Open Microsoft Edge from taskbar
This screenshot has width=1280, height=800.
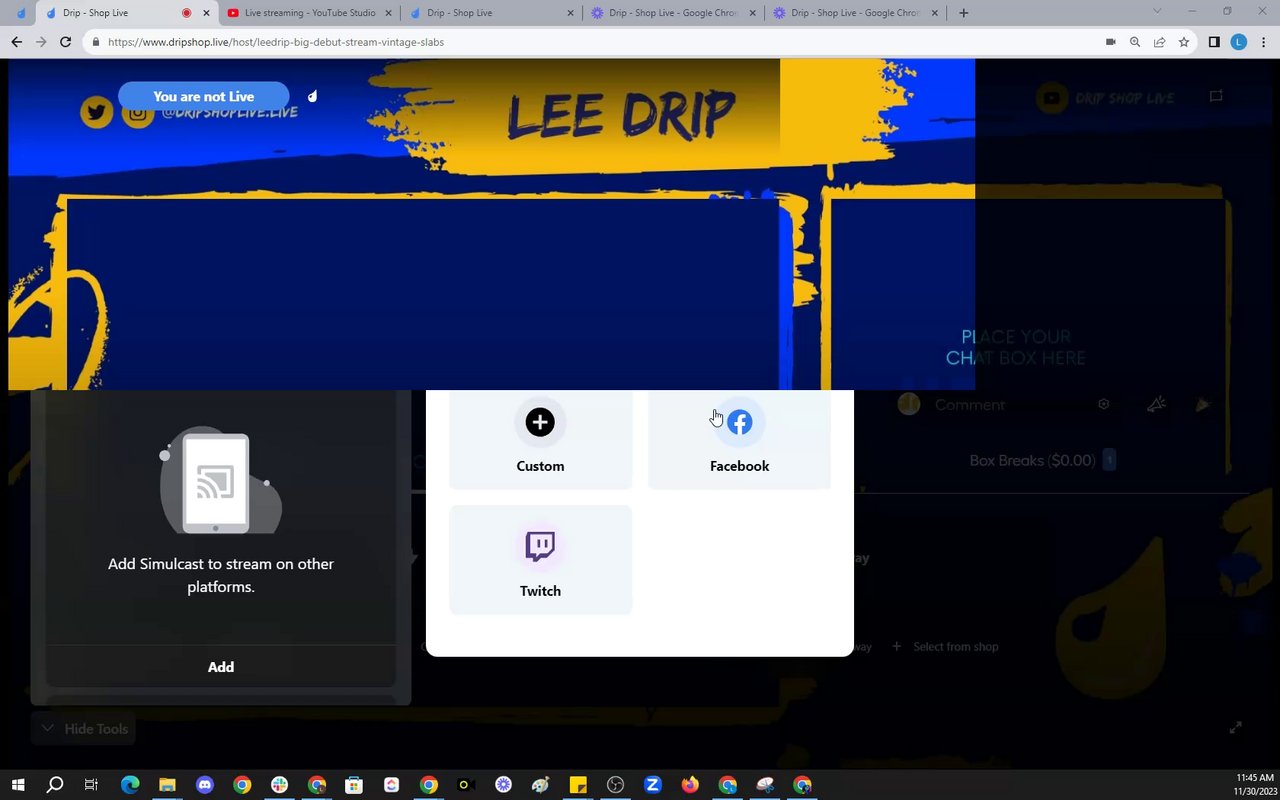(x=130, y=785)
